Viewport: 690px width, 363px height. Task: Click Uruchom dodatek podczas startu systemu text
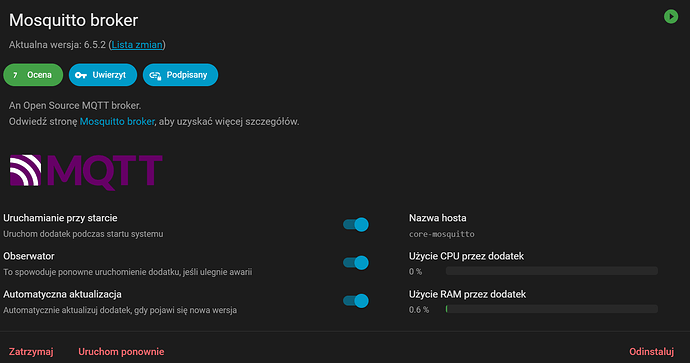click(83, 234)
